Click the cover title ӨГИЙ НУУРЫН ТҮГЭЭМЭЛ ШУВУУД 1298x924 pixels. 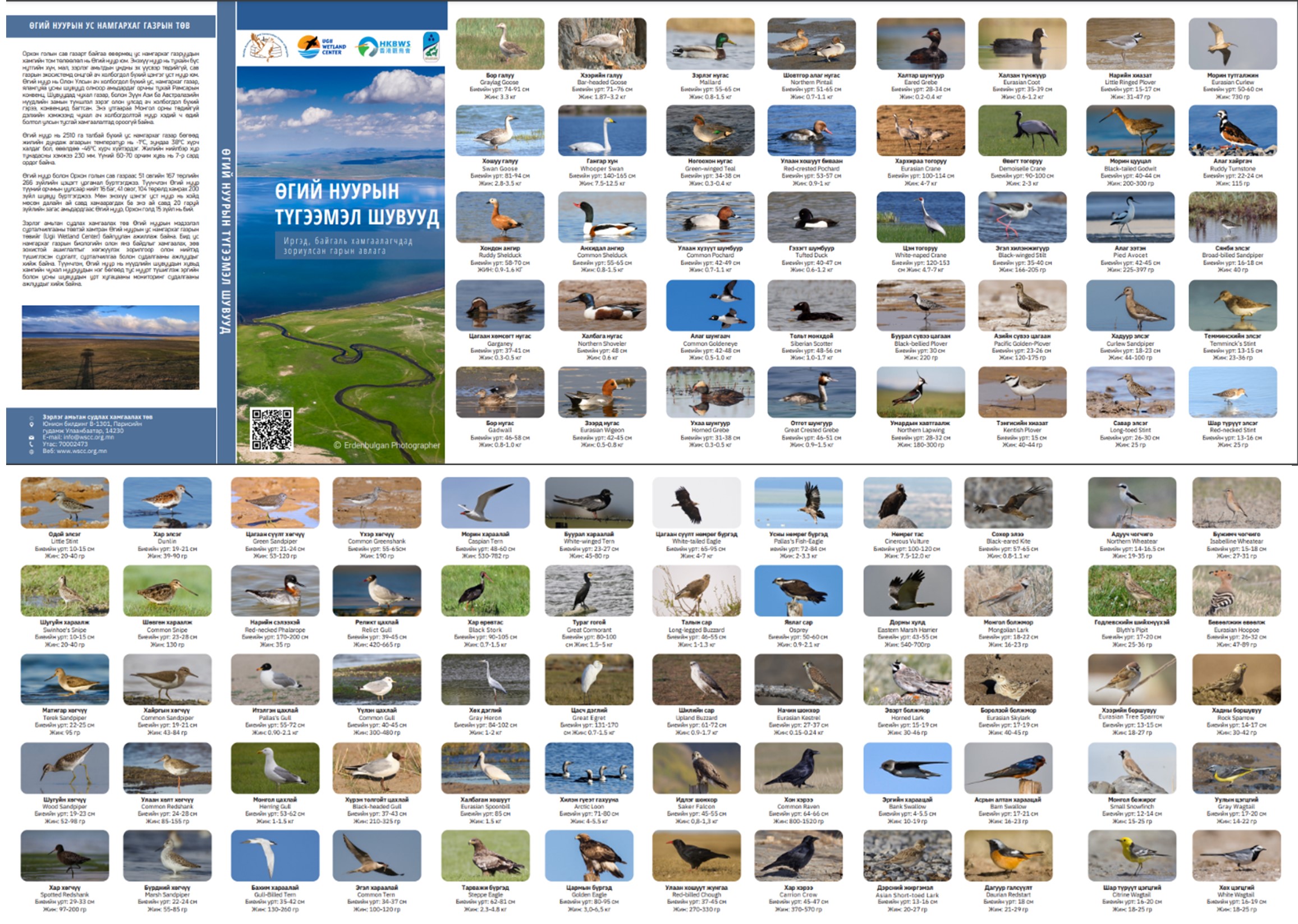357,204
